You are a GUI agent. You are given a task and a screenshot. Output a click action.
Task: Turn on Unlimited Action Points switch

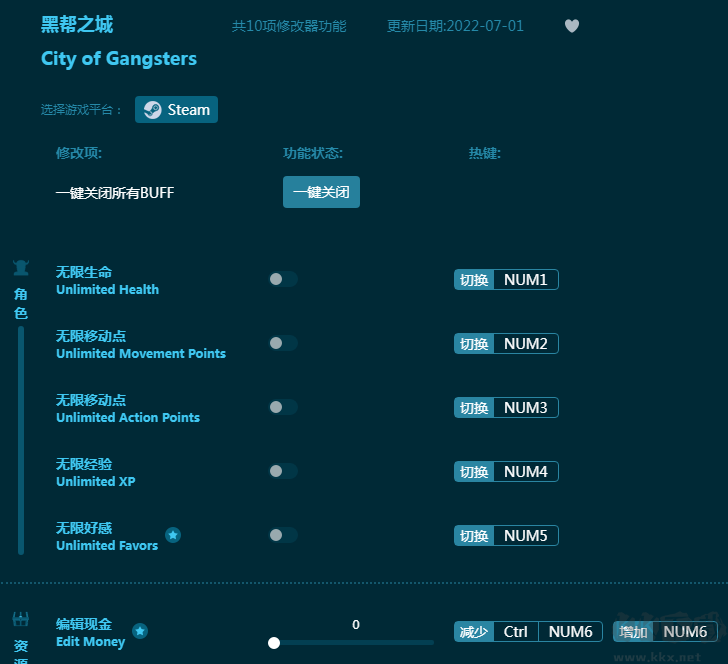tap(283, 407)
